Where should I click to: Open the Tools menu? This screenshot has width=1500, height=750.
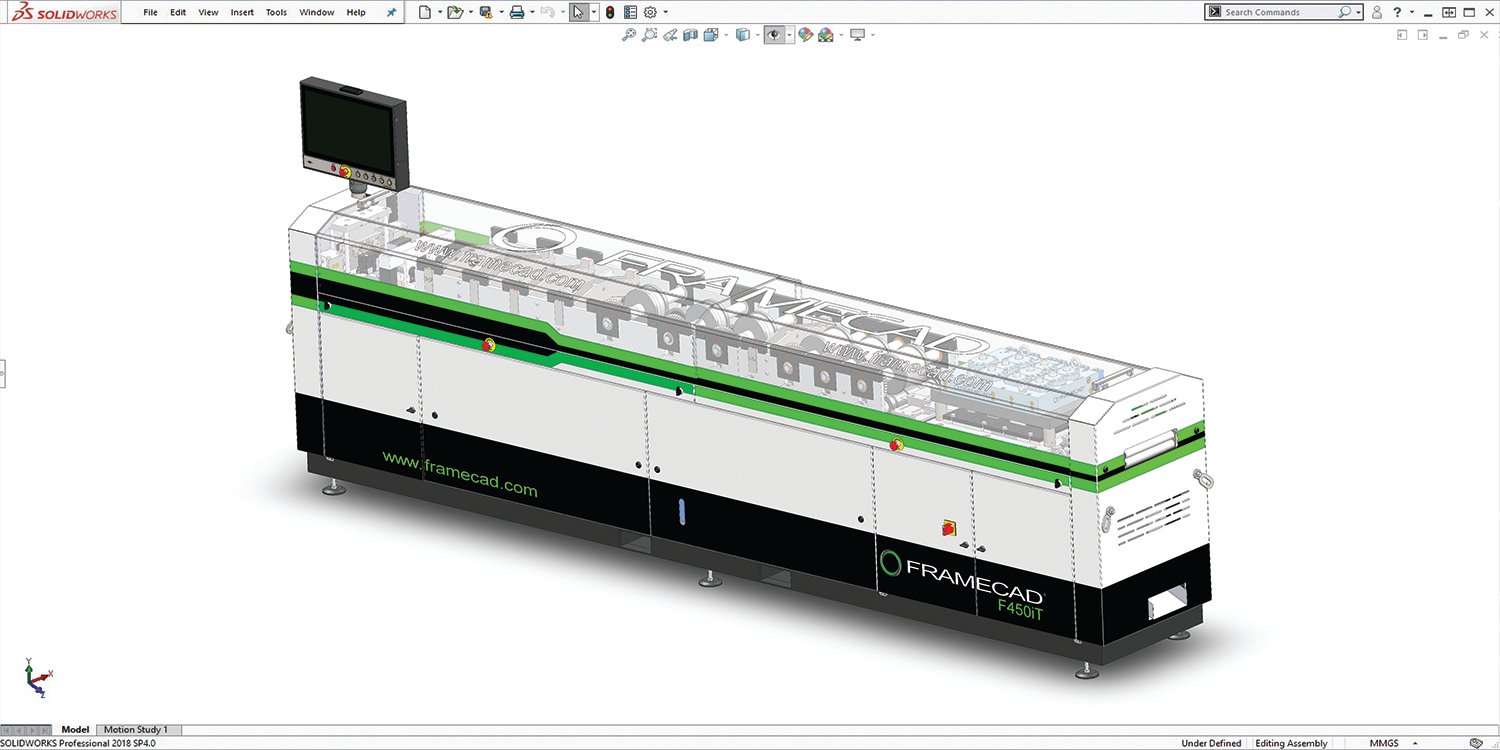[276, 12]
